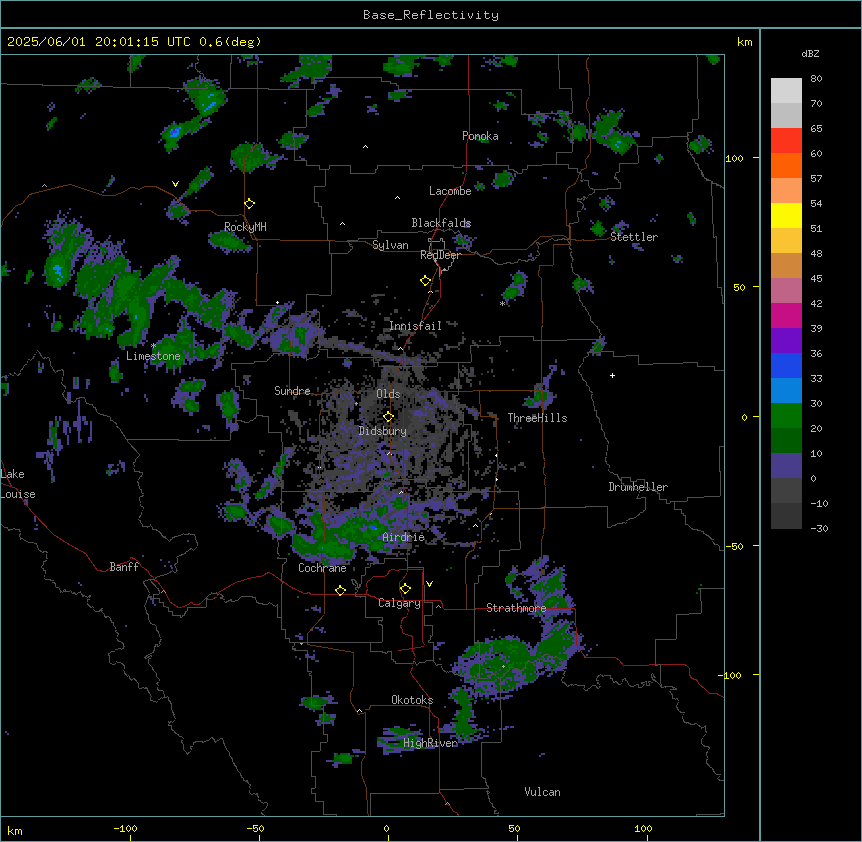The image size is (862, 842).
Task: Click the ThreeHills label
Action: (537, 418)
